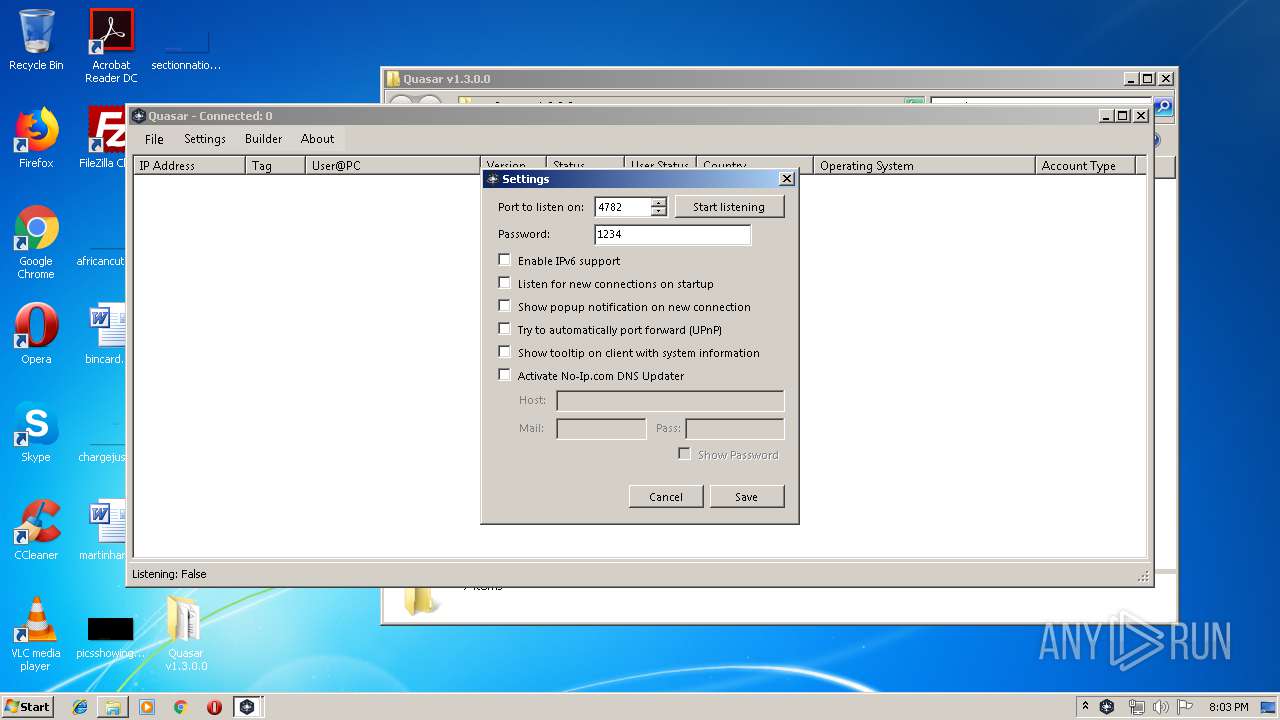This screenshot has height=720, width=1280.
Task: Save the settings dialog
Action: (747, 497)
